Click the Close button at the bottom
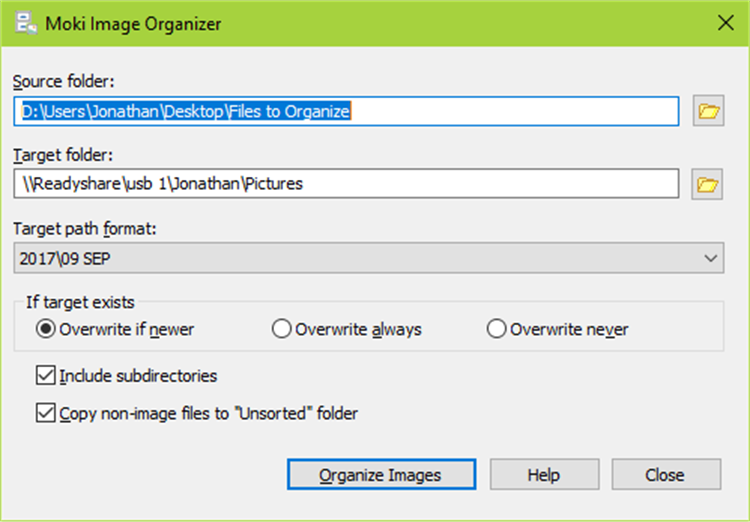750x522 pixels. (x=666, y=475)
